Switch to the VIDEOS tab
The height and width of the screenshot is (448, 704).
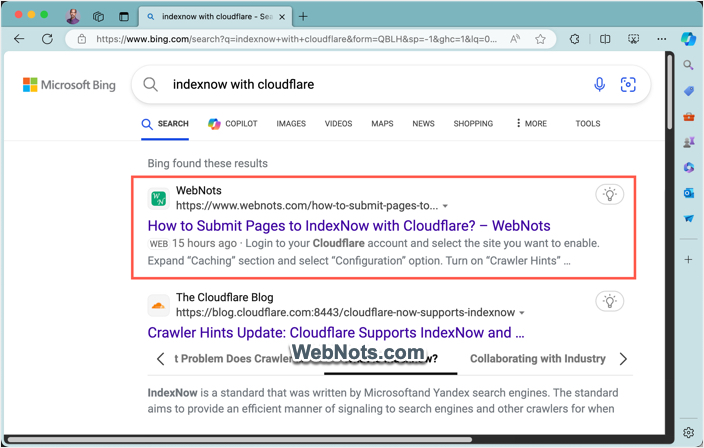coord(339,124)
